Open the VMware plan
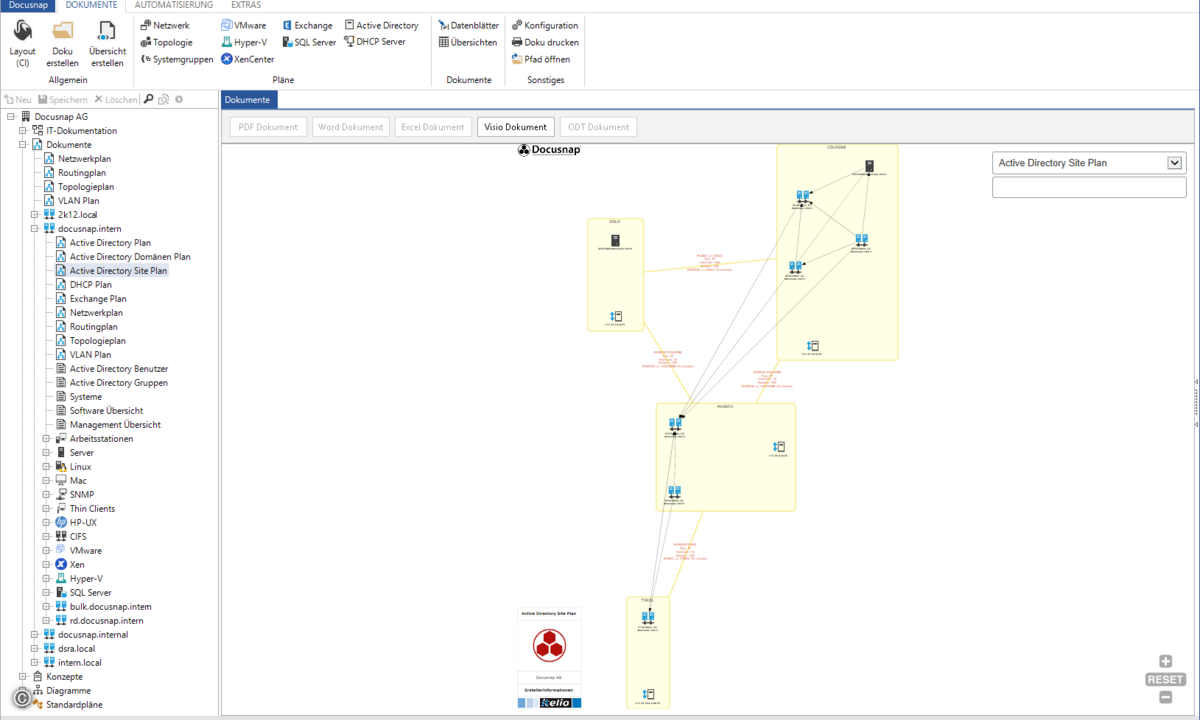Image resolution: width=1200 pixels, height=720 pixels. tap(244, 25)
